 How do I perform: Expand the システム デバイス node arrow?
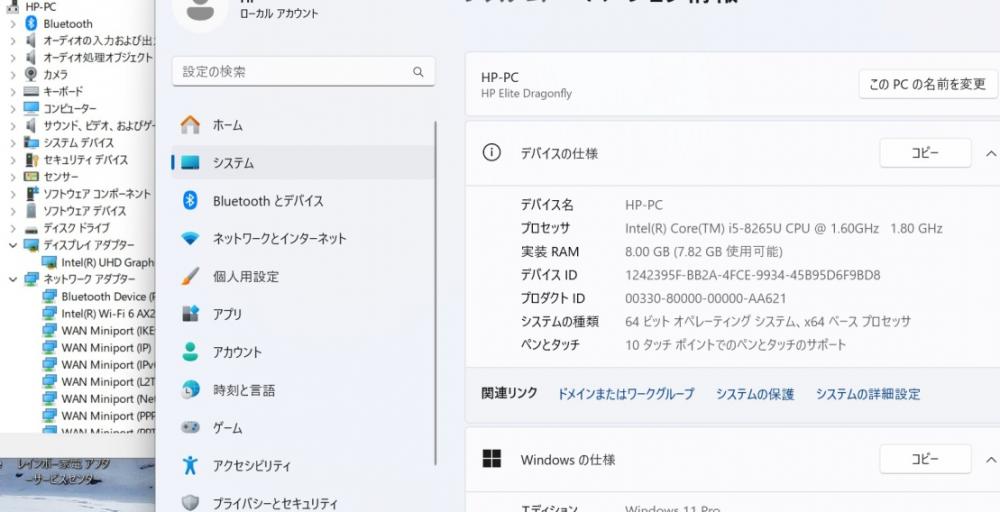[13, 143]
